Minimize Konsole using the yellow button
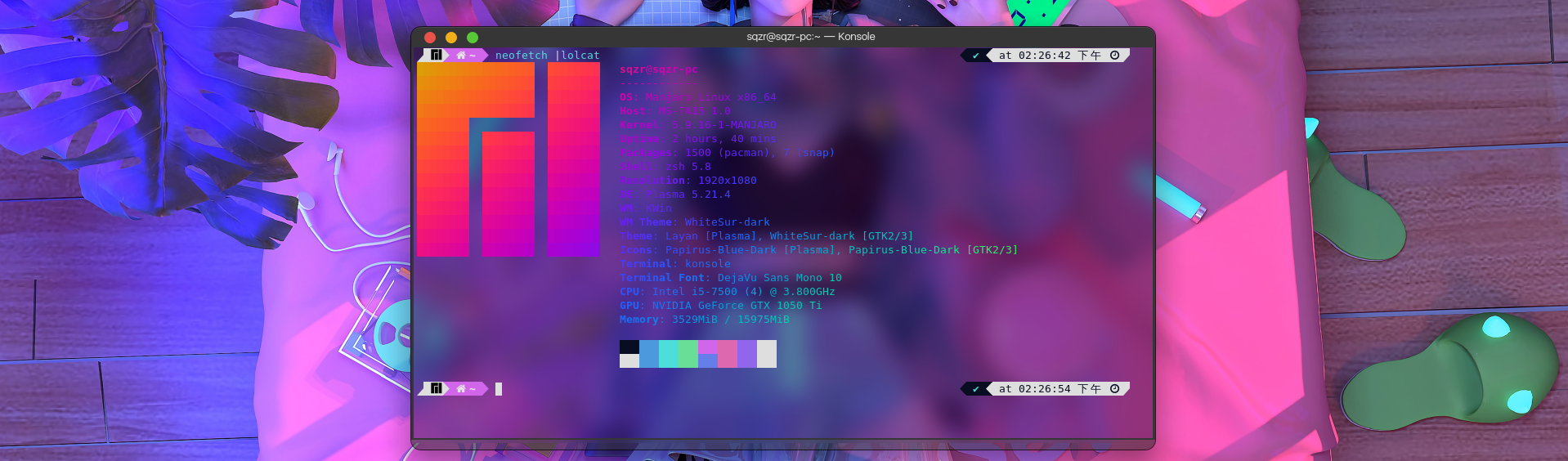The width and height of the screenshot is (1568, 461). point(451,38)
